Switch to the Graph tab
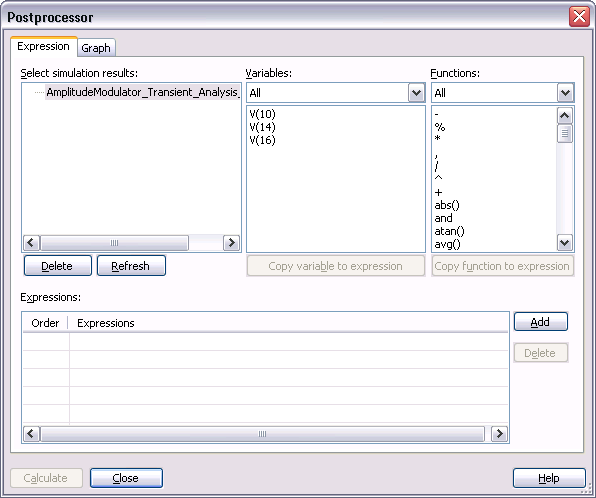Image resolution: width=596 pixels, height=498 pixels. click(x=96, y=48)
